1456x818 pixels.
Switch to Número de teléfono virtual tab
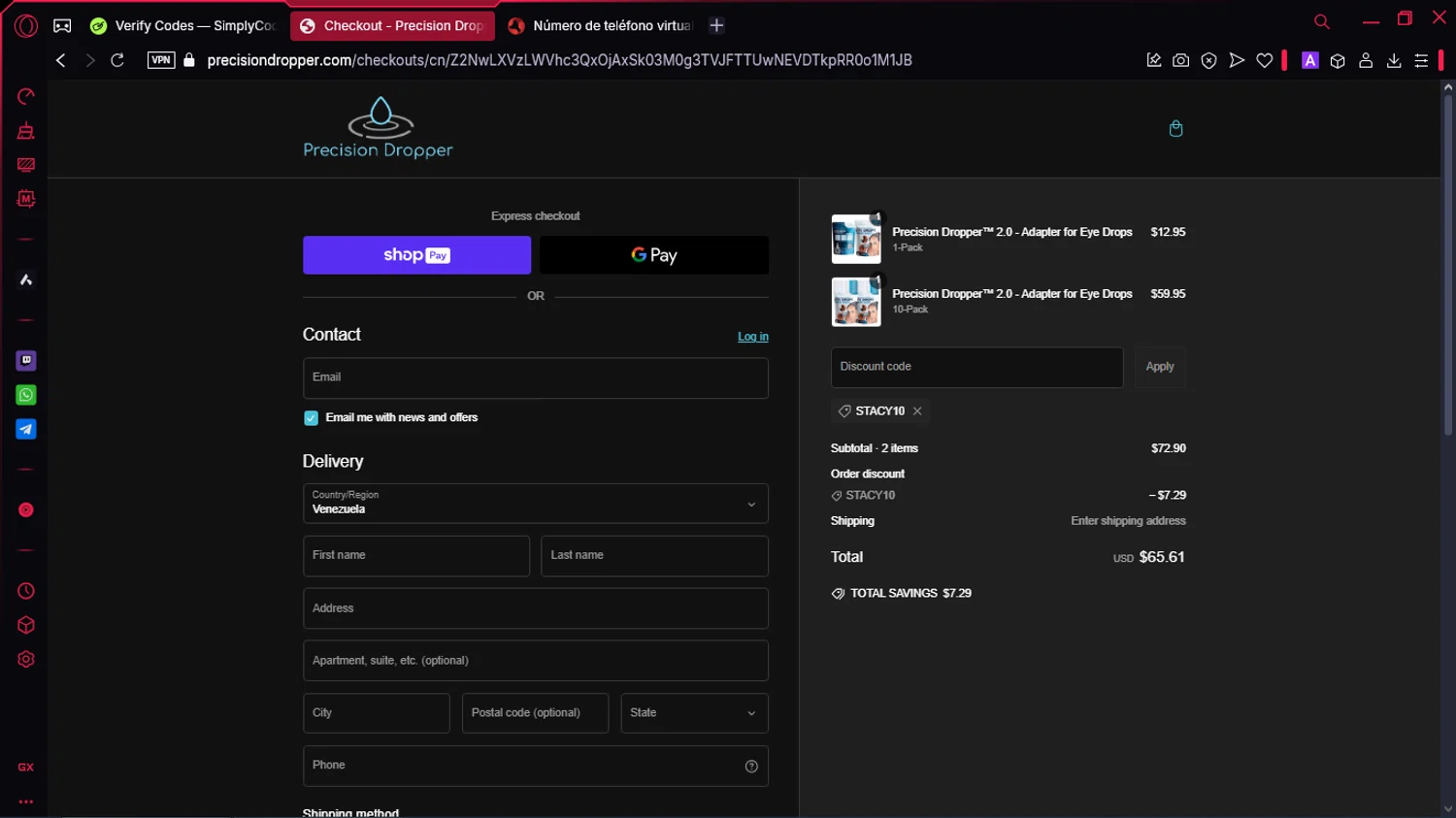click(x=601, y=26)
